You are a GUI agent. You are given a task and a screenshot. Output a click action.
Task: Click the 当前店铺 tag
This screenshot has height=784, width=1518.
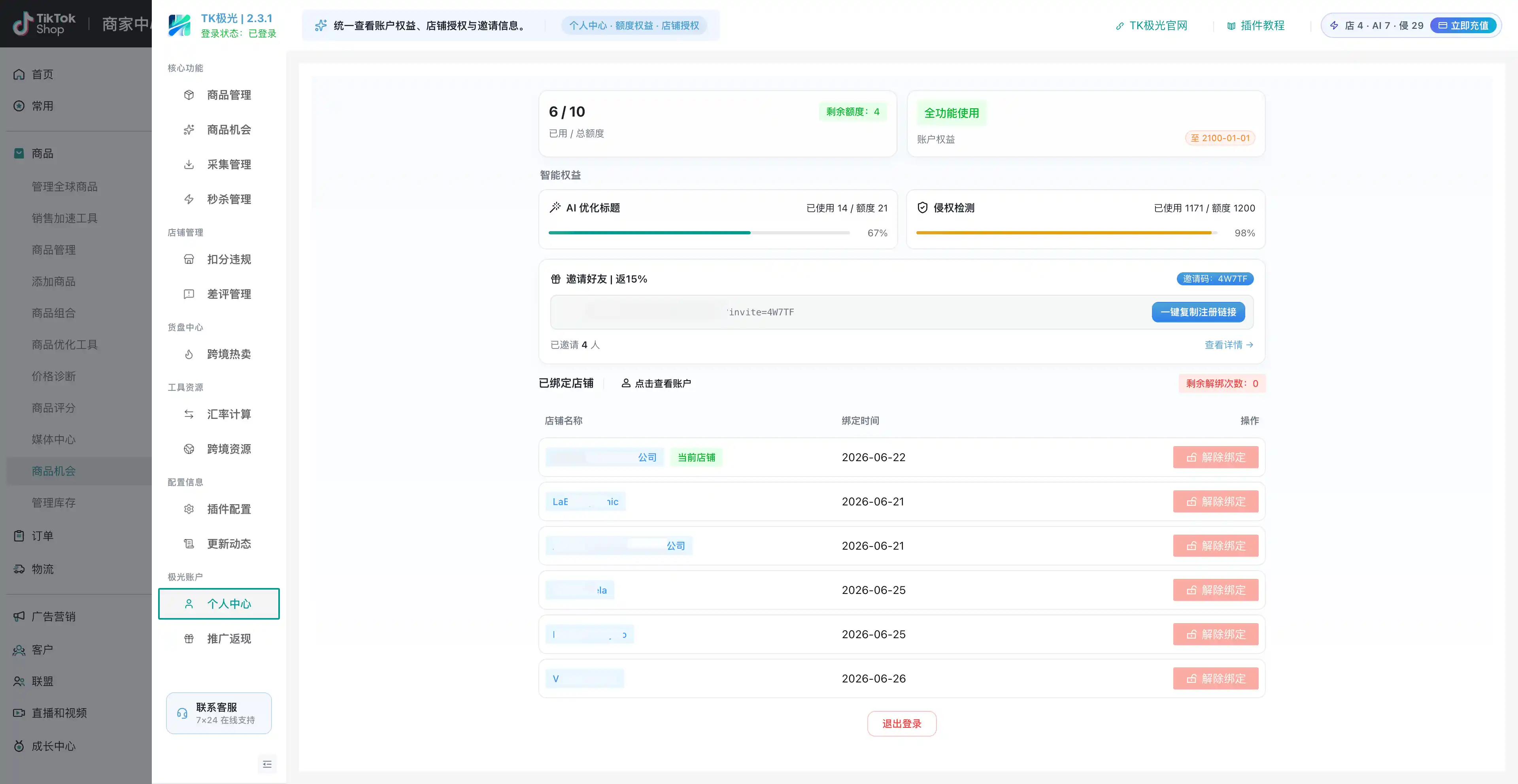(696, 457)
